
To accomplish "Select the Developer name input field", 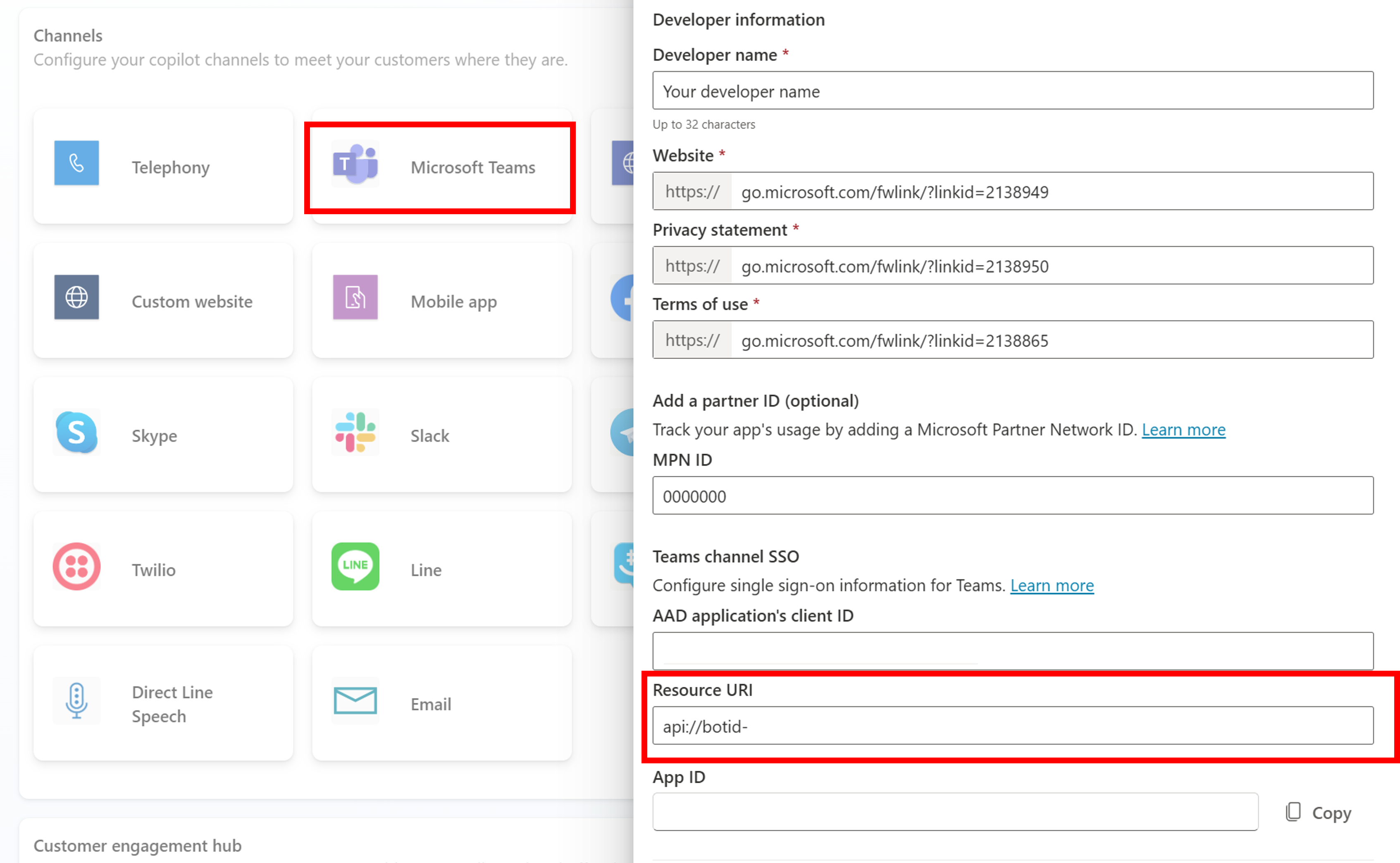I will [x=1014, y=90].
